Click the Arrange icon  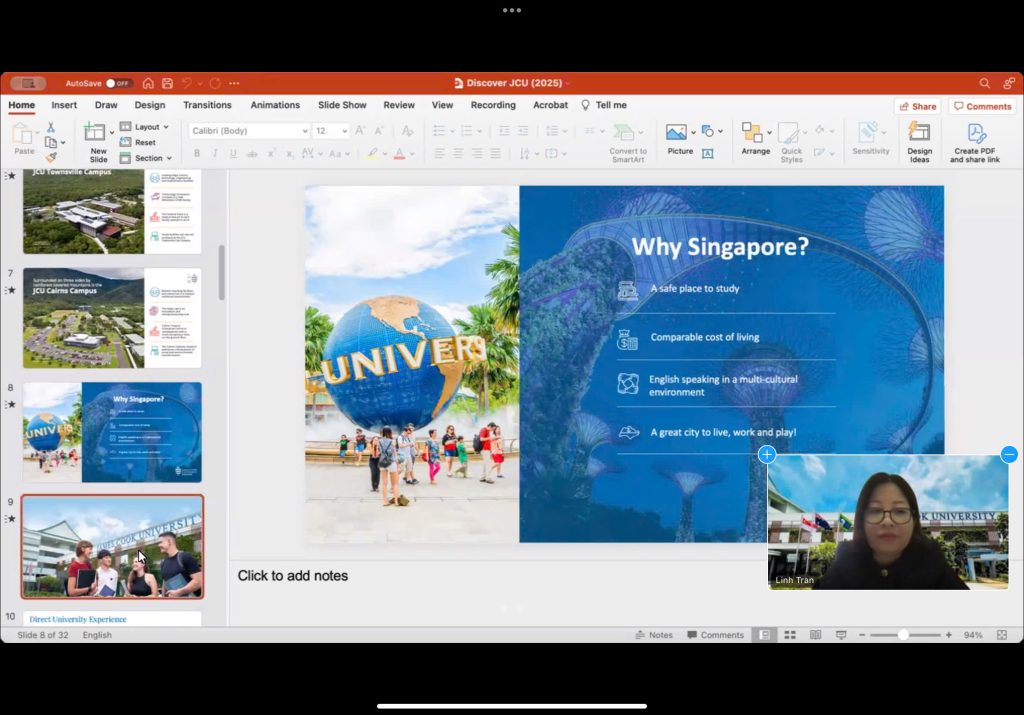(x=752, y=133)
